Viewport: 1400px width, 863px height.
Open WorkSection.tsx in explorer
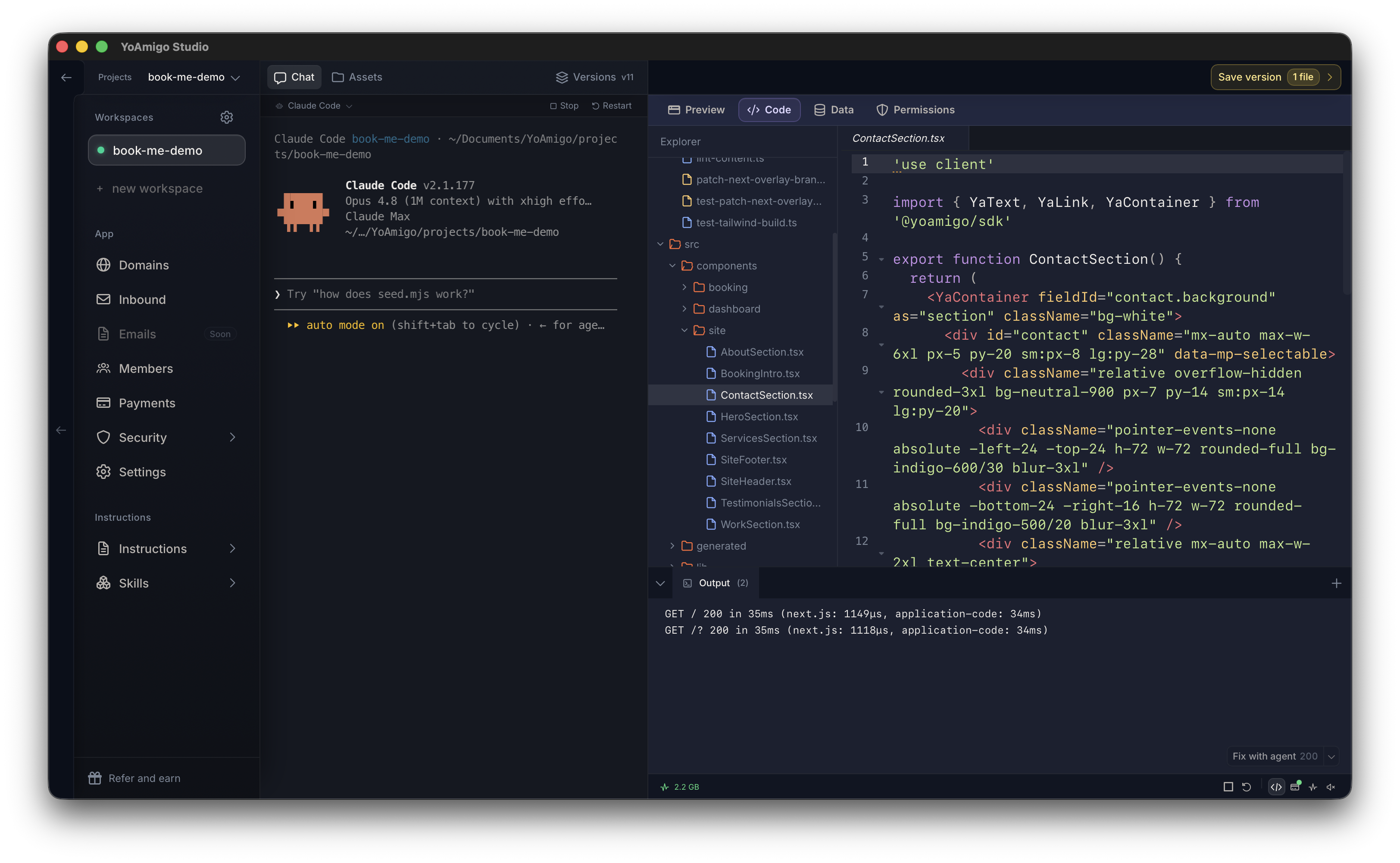click(x=753, y=524)
